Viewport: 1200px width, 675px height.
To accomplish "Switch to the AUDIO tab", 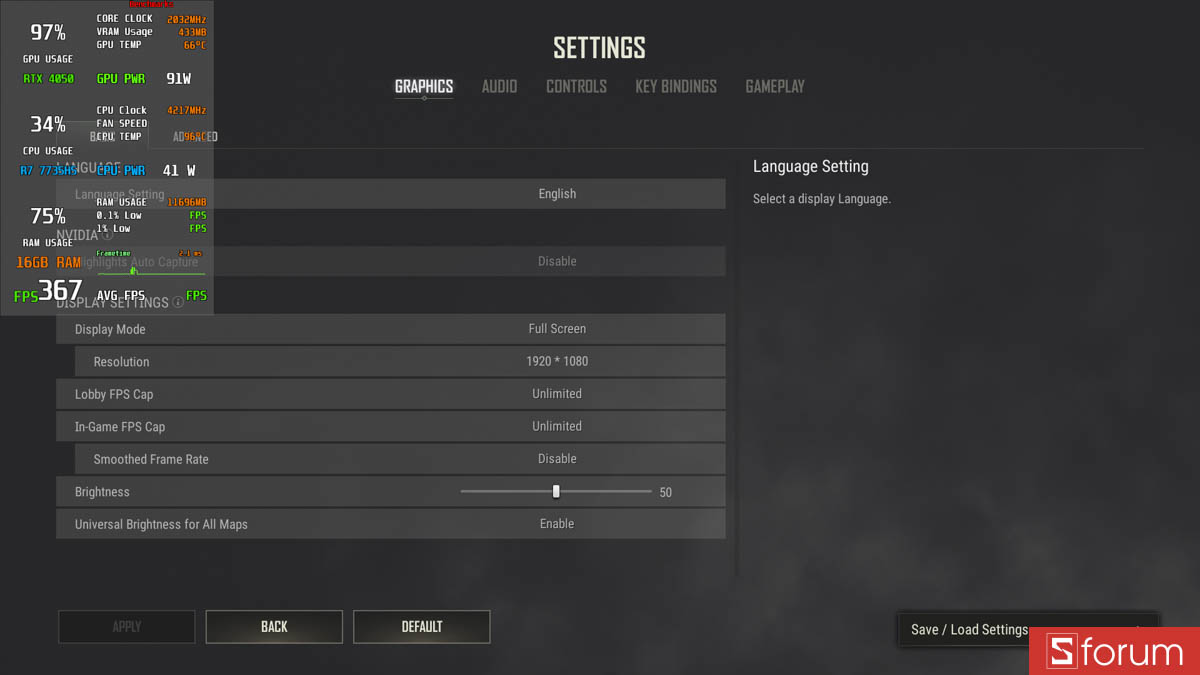I will [499, 86].
